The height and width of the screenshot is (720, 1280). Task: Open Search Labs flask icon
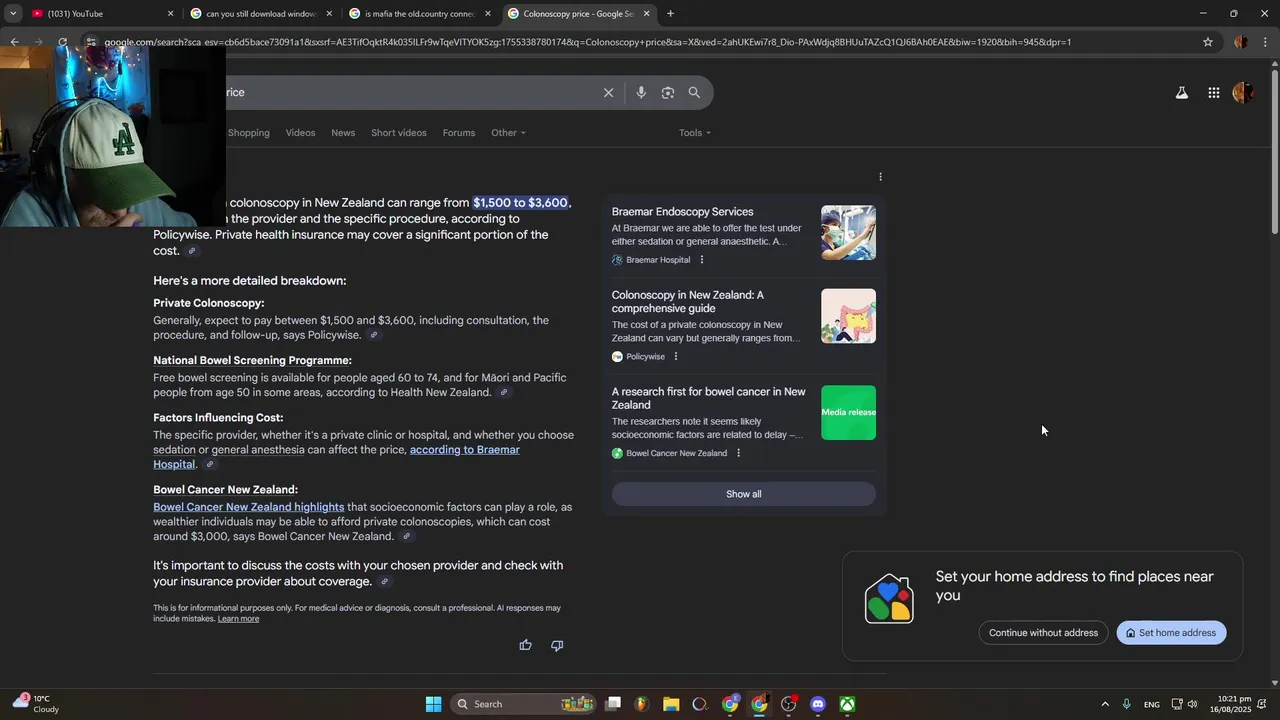coord(1181,93)
